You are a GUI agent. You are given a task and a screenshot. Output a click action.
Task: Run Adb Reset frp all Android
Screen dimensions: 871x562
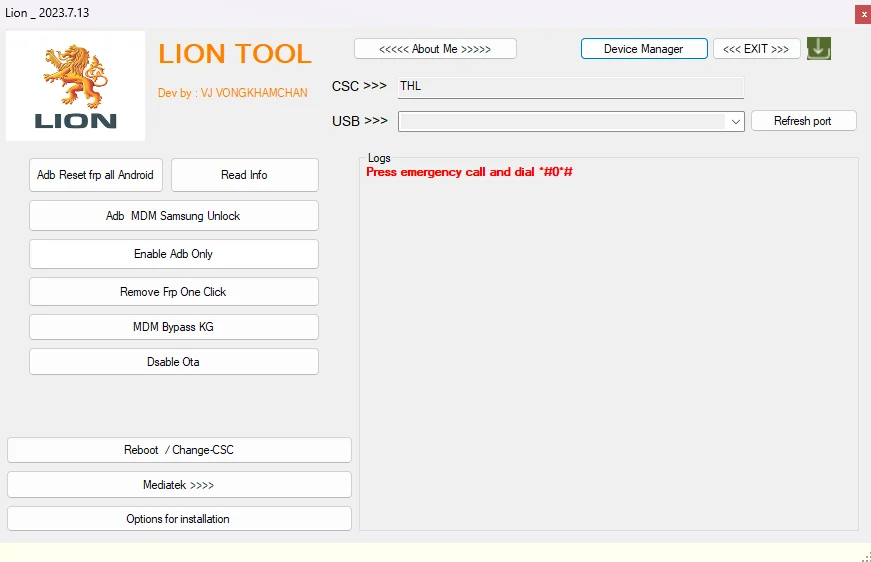click(x=96, y=175)
